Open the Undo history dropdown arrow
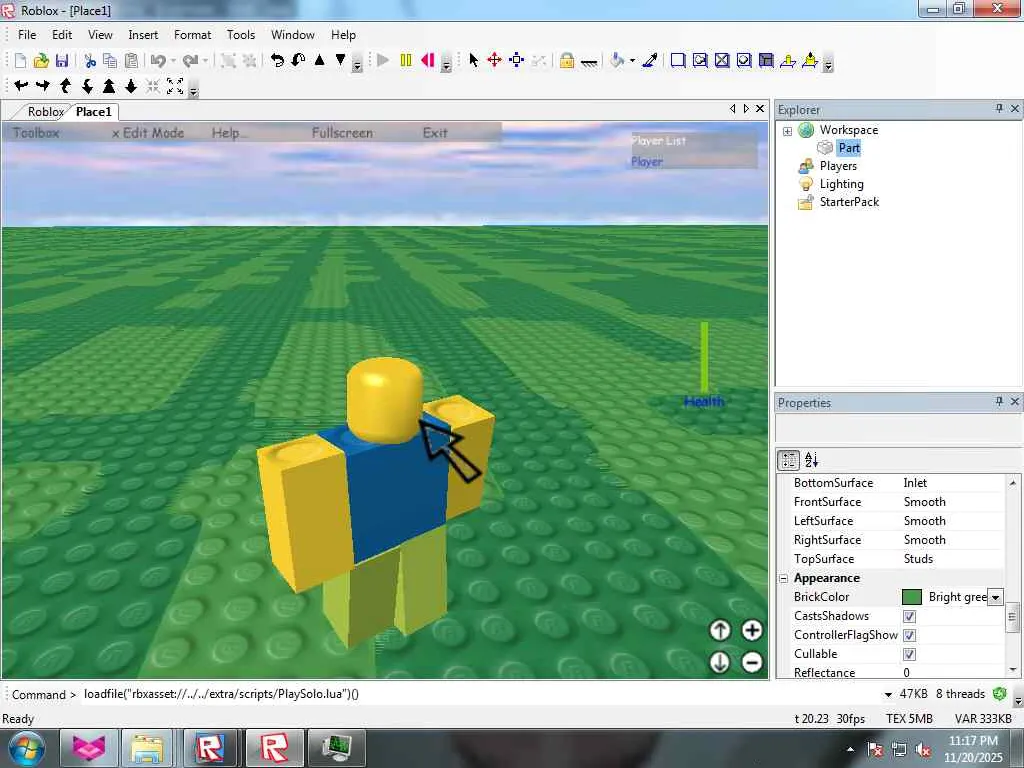The width and height of the screenshot is (1024, 768). pyautogui.click(x=173, y=61)
